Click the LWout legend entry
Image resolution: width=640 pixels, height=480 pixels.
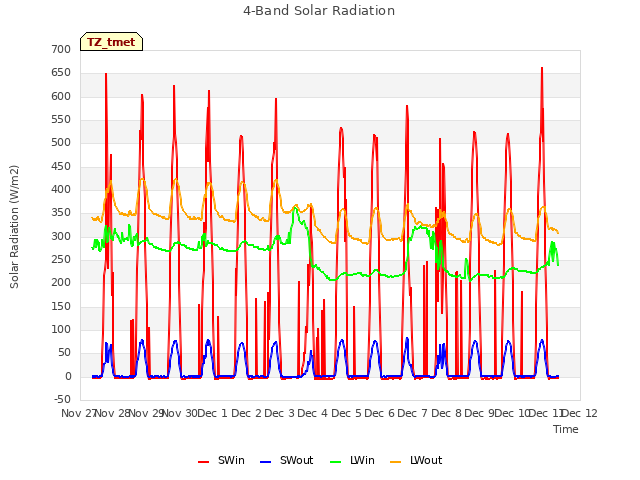point(416,460)
